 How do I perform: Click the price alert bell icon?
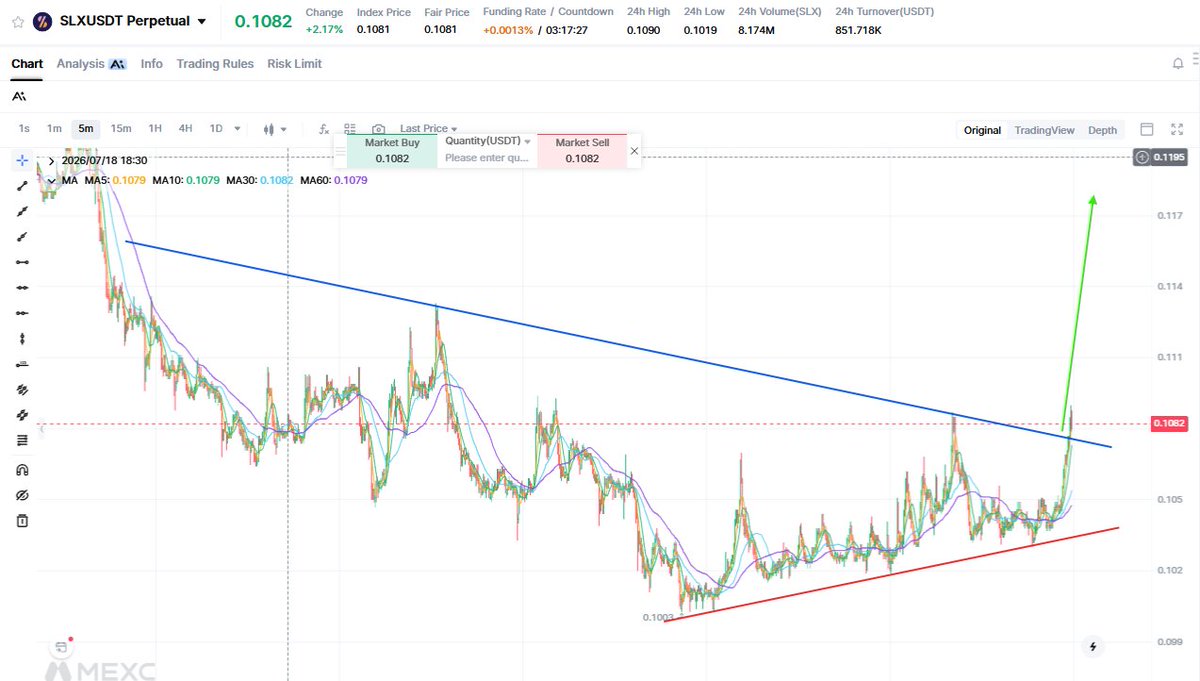click(1178, 64)
